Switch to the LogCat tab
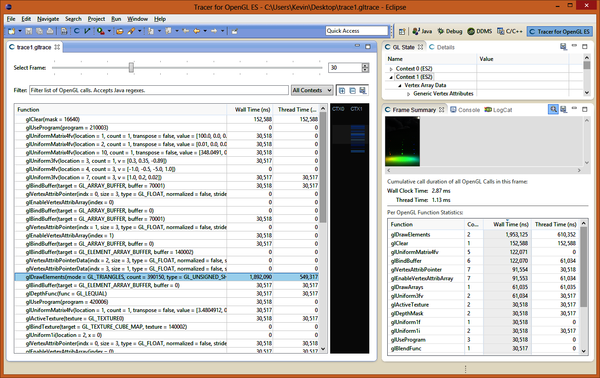Image resolution: width=600 pixels, height=378 pixels. [x=498, y=110]
